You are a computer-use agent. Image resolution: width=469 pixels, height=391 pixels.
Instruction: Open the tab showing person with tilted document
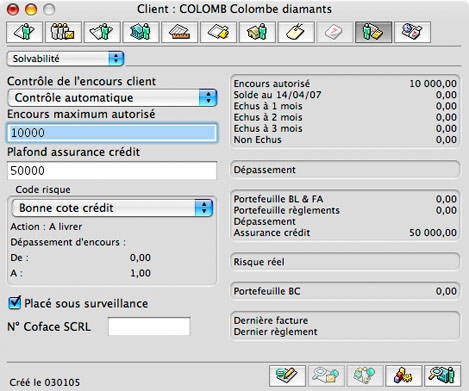pos(102,32)
